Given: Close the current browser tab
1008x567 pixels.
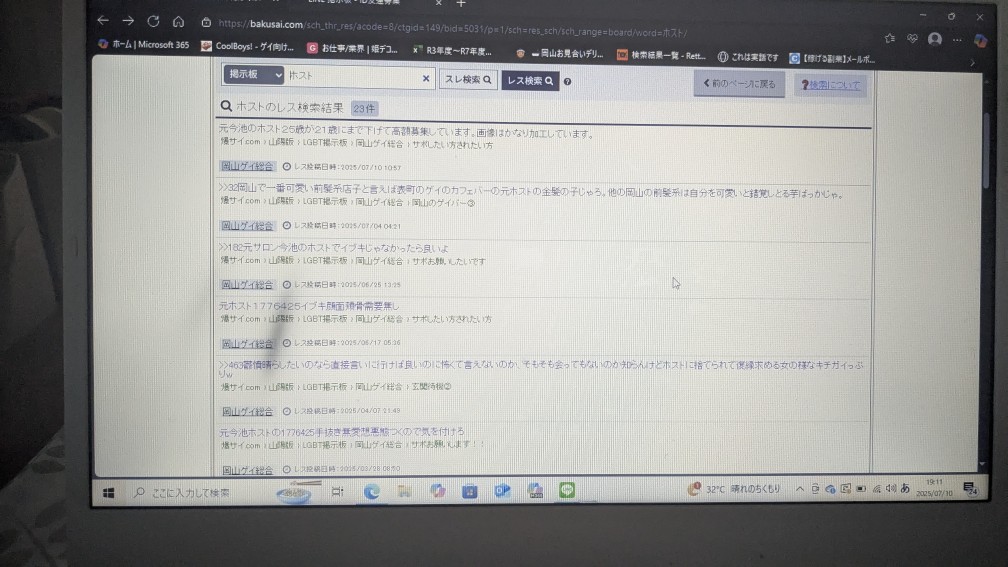Looking at the screenshot, I should [438, 3].
